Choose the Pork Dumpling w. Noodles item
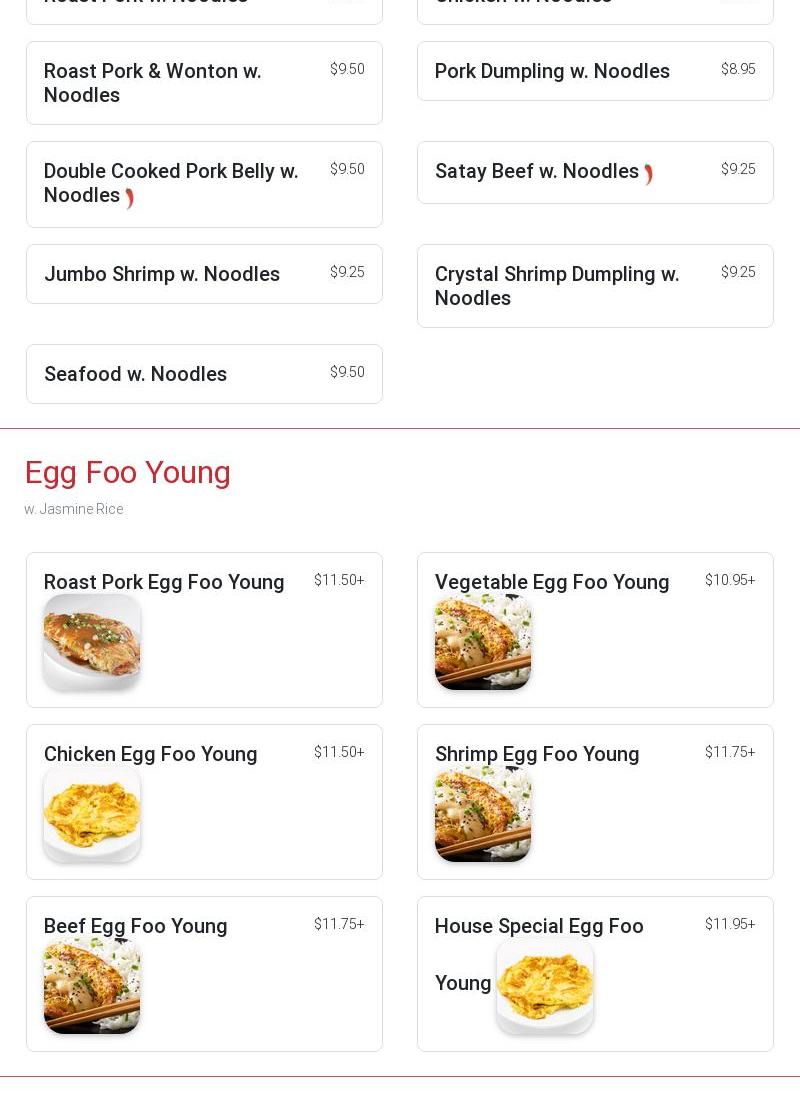800x1102 pixels. tap(552, 71)
